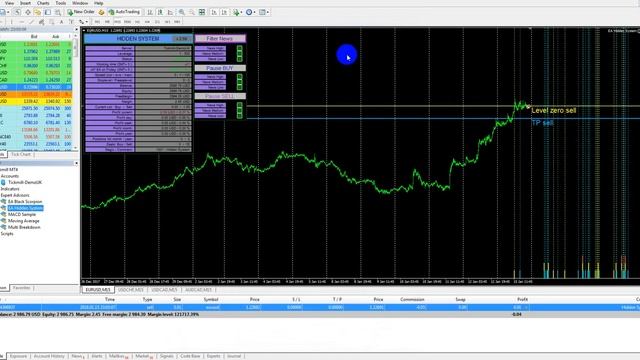Select the trendline drawing tool
640x360 pixels.
tap(32, 22)
